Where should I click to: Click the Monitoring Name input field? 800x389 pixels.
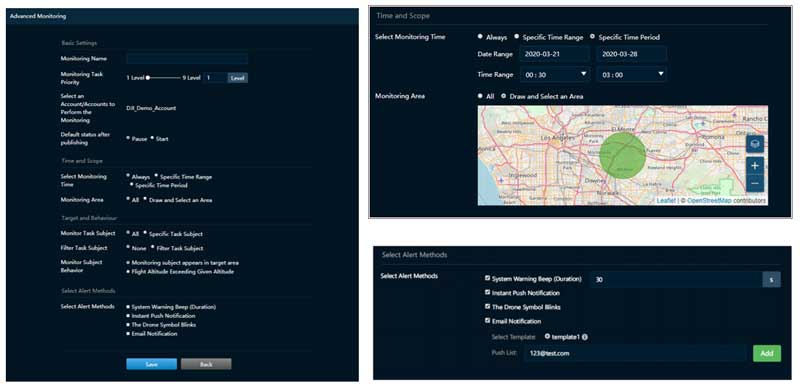click(x=187, y=59)
